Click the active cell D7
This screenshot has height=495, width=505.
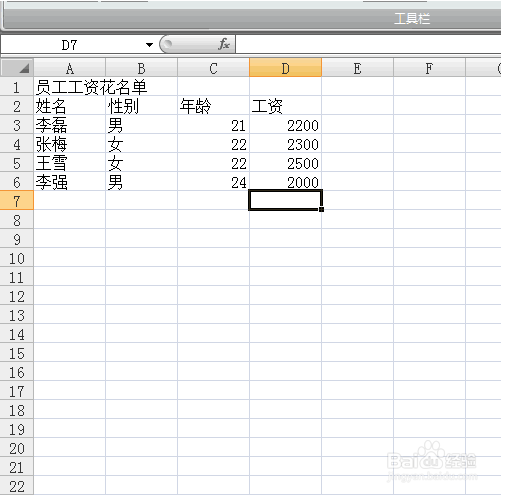[286, 200]
